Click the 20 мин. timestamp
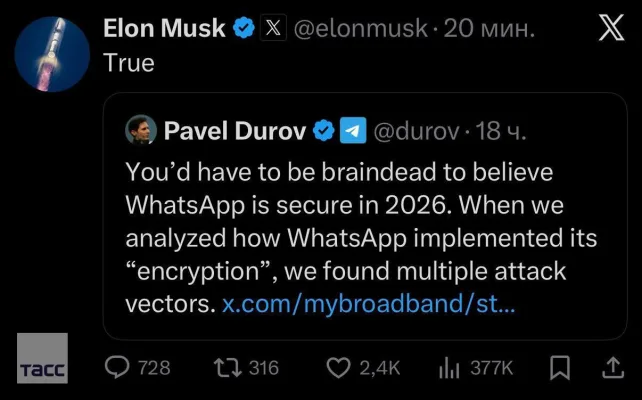The width and height of the screenshot is (642, 400). click(490, 30)
